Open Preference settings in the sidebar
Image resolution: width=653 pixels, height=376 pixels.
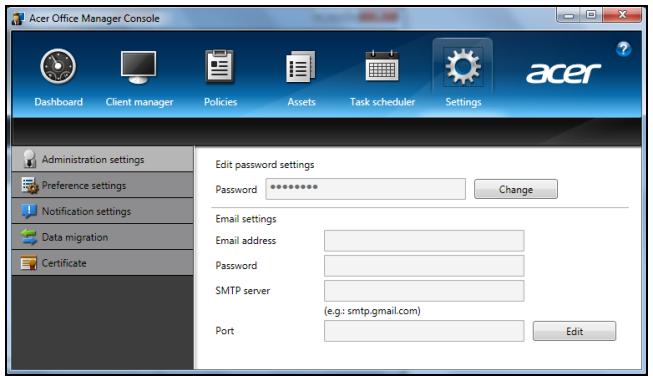pyautogui.click(x=103, y=185)
